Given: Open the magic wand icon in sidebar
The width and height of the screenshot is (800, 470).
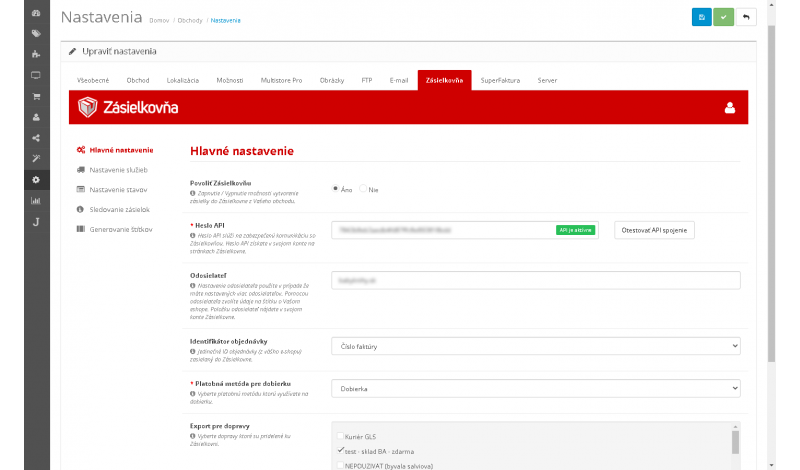Looking at the screenshot, I should tap(36, 159).
